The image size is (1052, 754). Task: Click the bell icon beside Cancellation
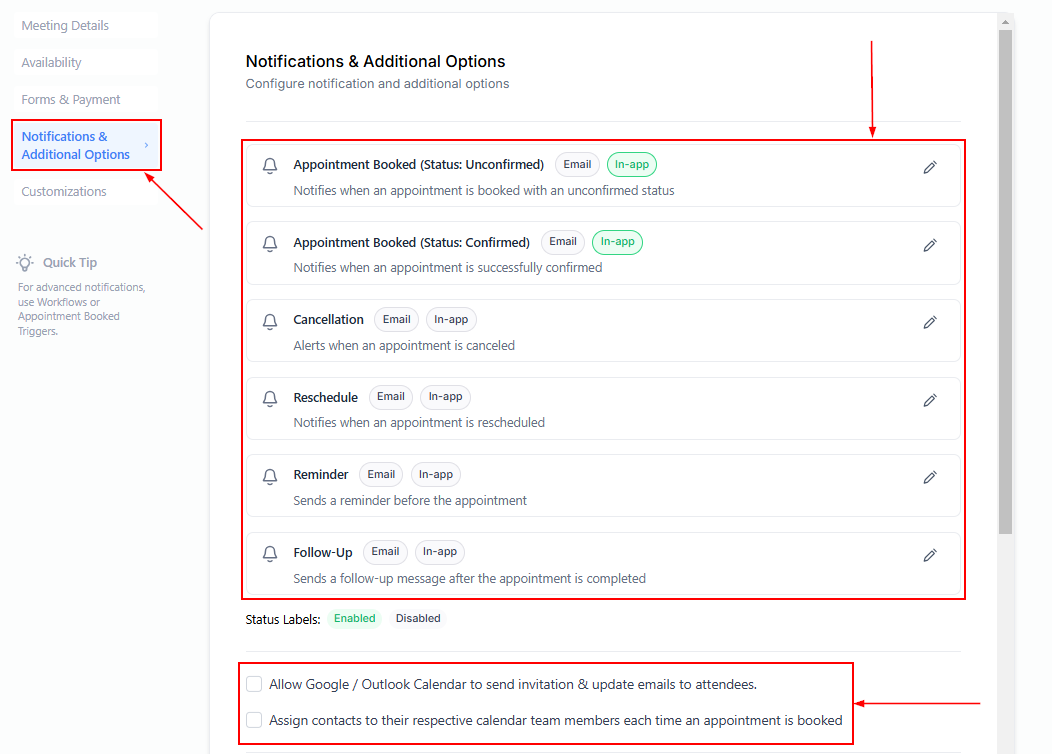[x=269, y=321]
